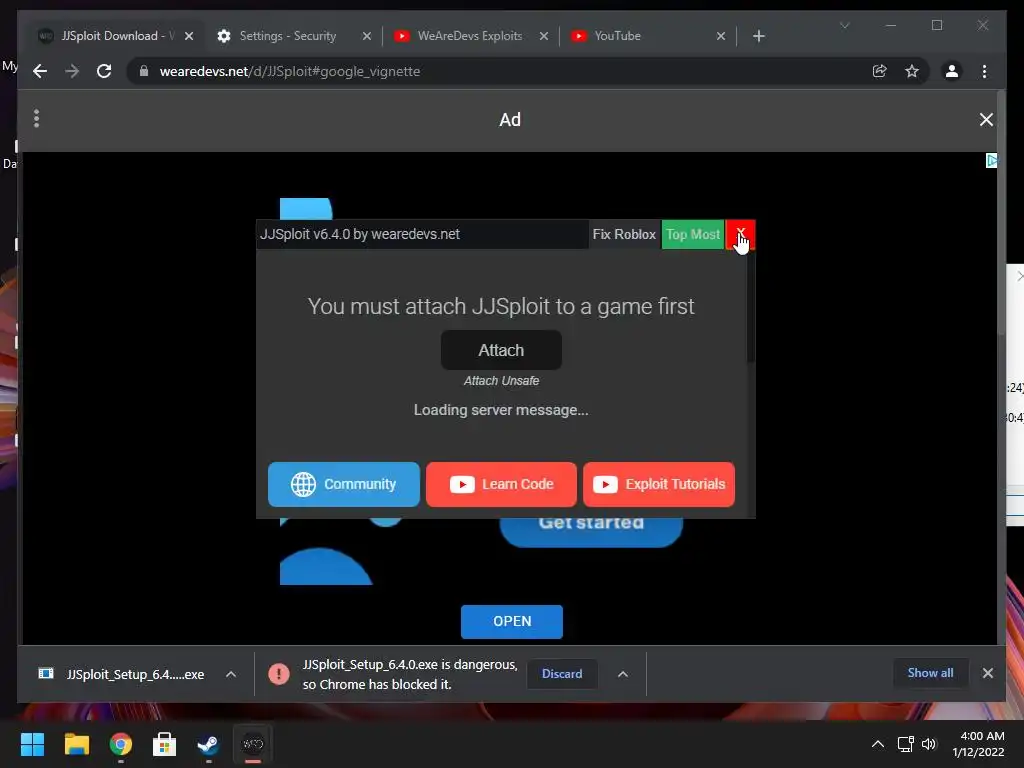Open the Chrome profile icon
The image size is (1024, 768).
click(x=952, y=71)
